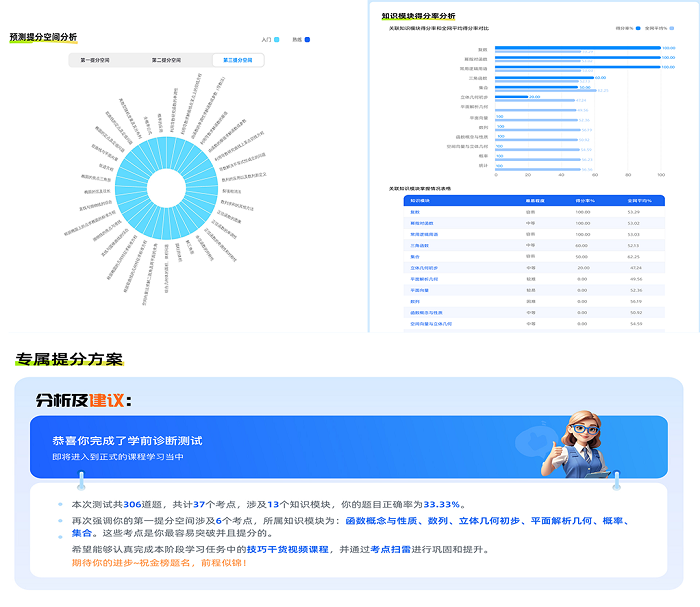The image size is (700, 607).
Task: Toggle the 得分率% legend marker
Action: [x=637, y=29]
